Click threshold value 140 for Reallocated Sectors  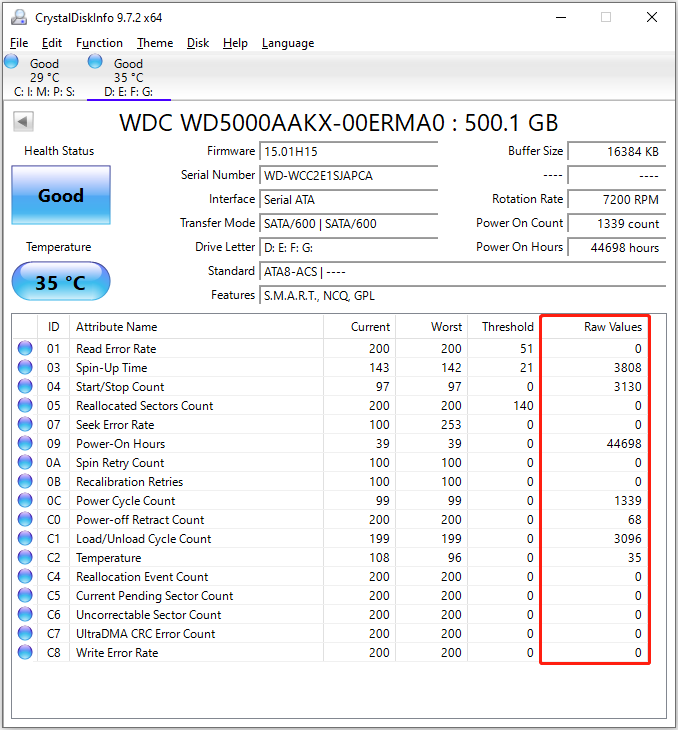(x=523, y=406)
